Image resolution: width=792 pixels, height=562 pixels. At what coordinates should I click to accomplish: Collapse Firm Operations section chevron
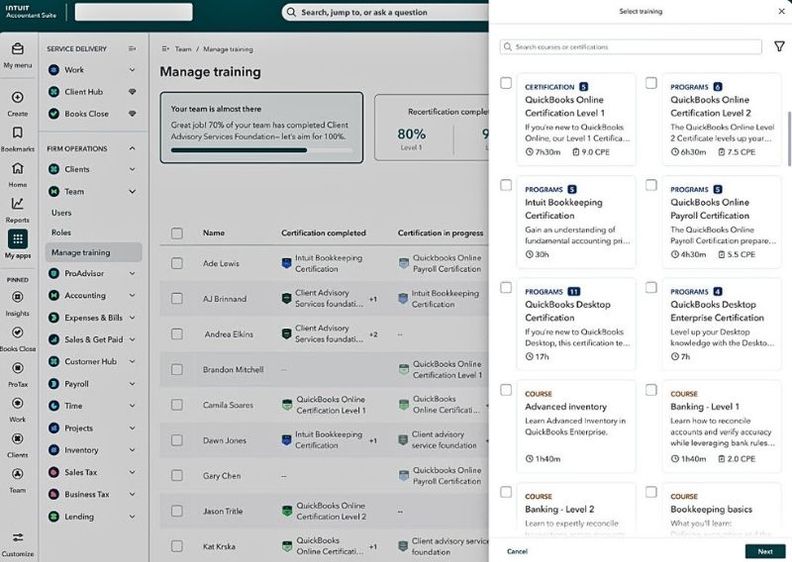coord(132,148)
